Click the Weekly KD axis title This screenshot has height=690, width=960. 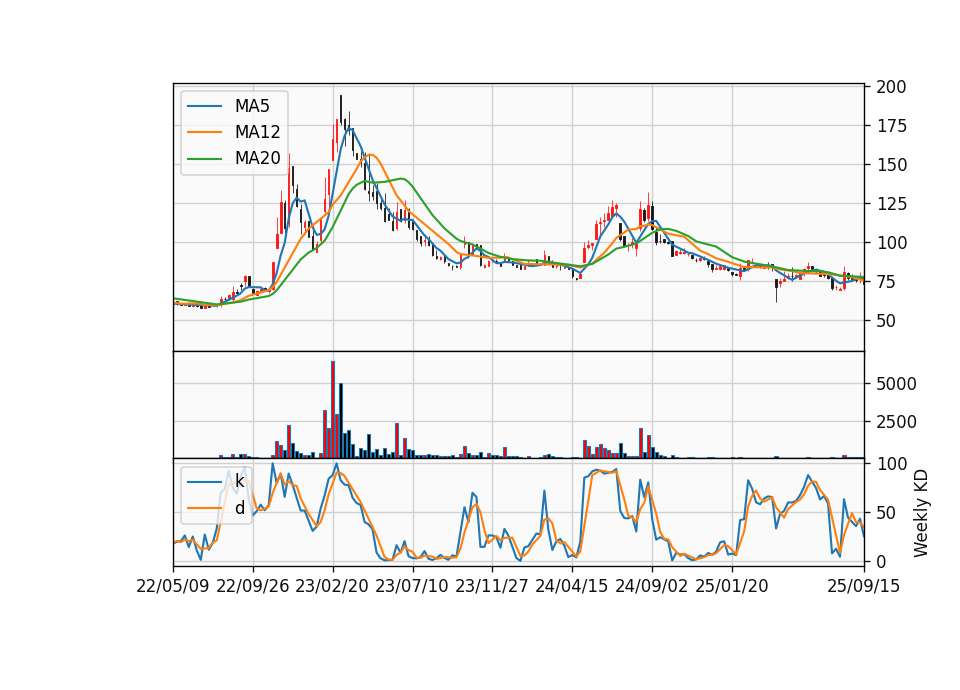pyautogui.click(x=921, y=513)
